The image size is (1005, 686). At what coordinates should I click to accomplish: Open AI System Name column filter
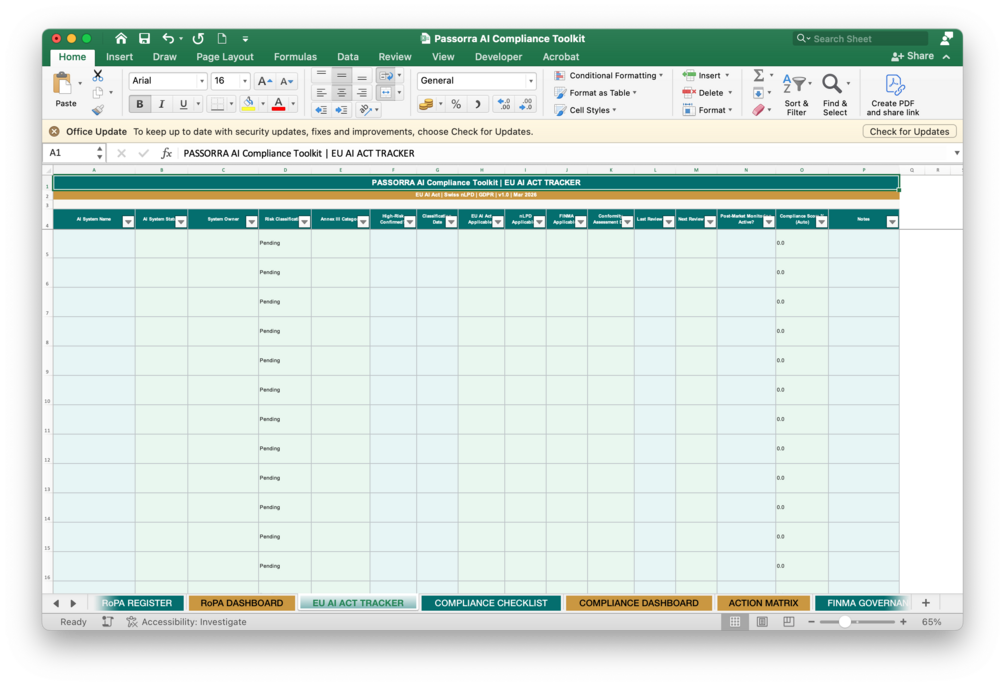point(128,222)
